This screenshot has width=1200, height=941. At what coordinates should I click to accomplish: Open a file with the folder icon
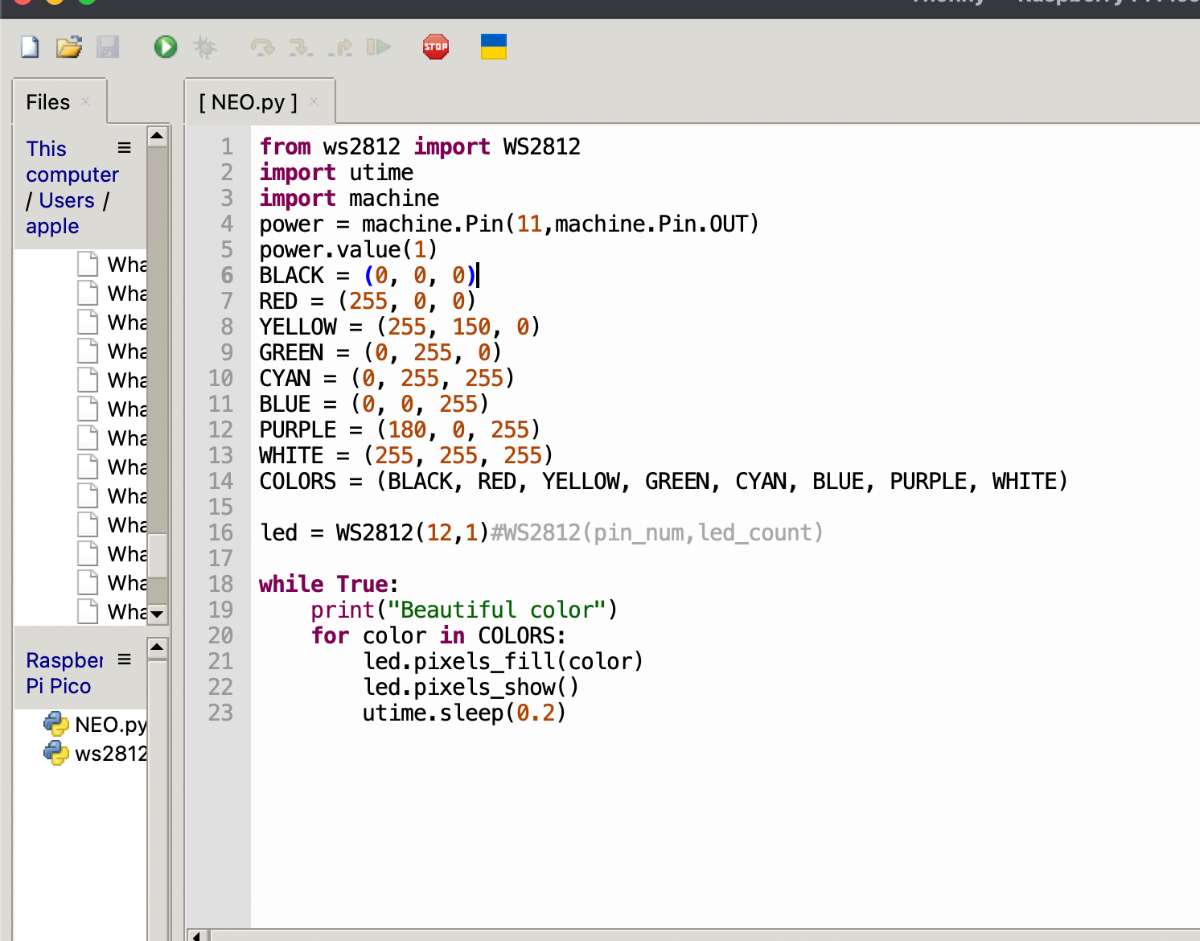pos(68,46)
